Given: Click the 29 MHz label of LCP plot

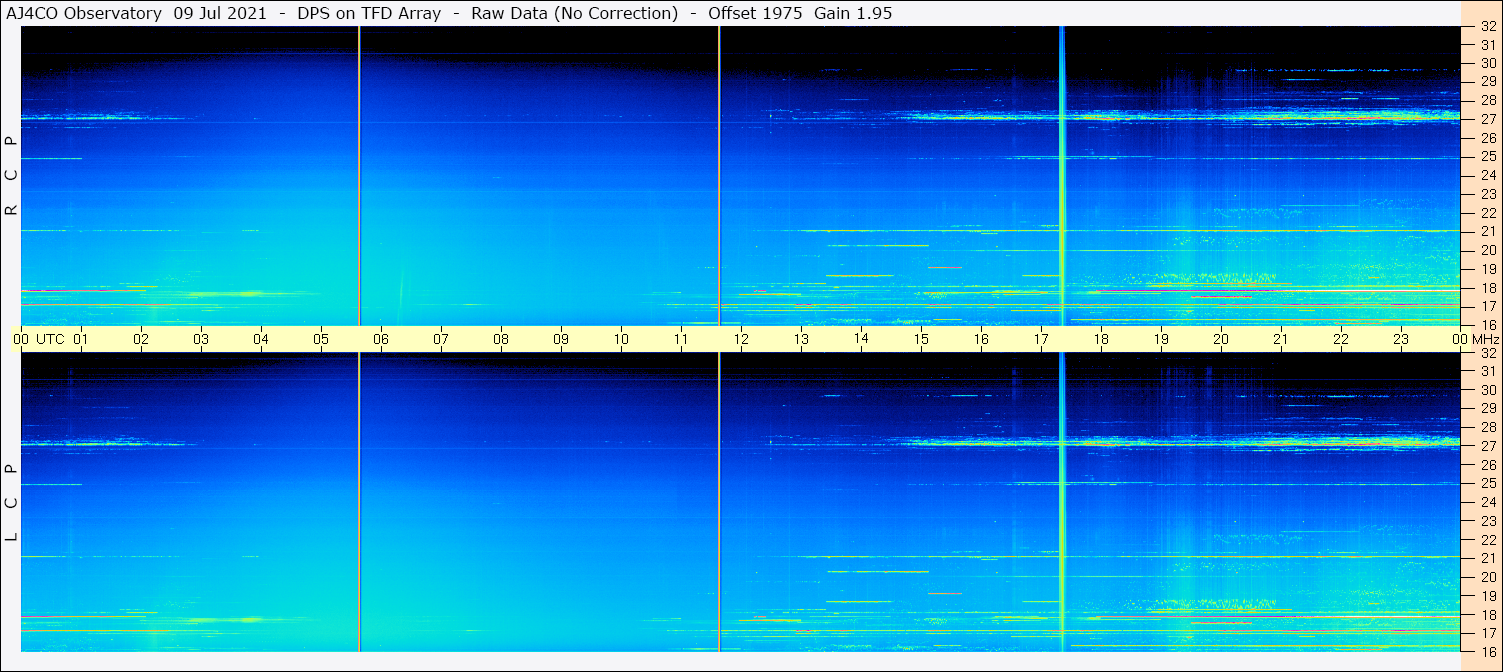Looking at the screenshot, I should click(x=1488, y=409).
